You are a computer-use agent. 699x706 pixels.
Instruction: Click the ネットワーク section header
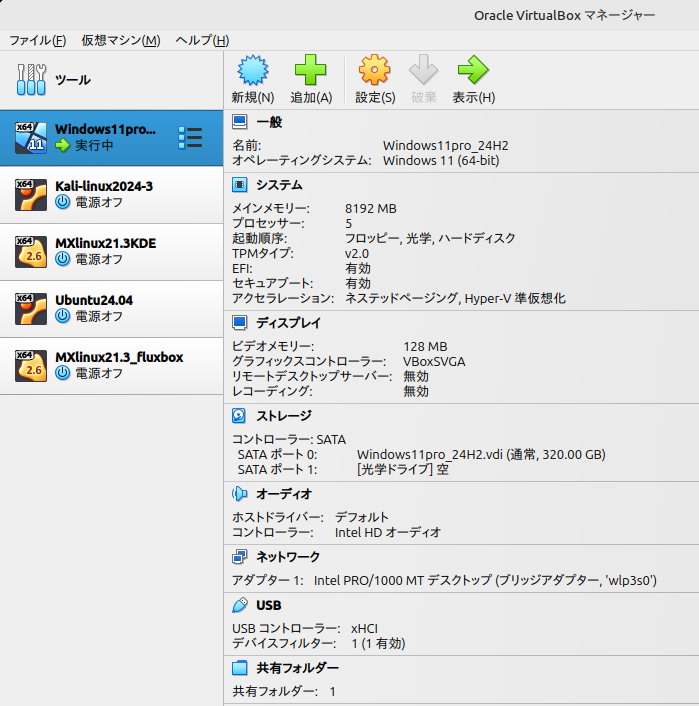[x=288, y=556]
